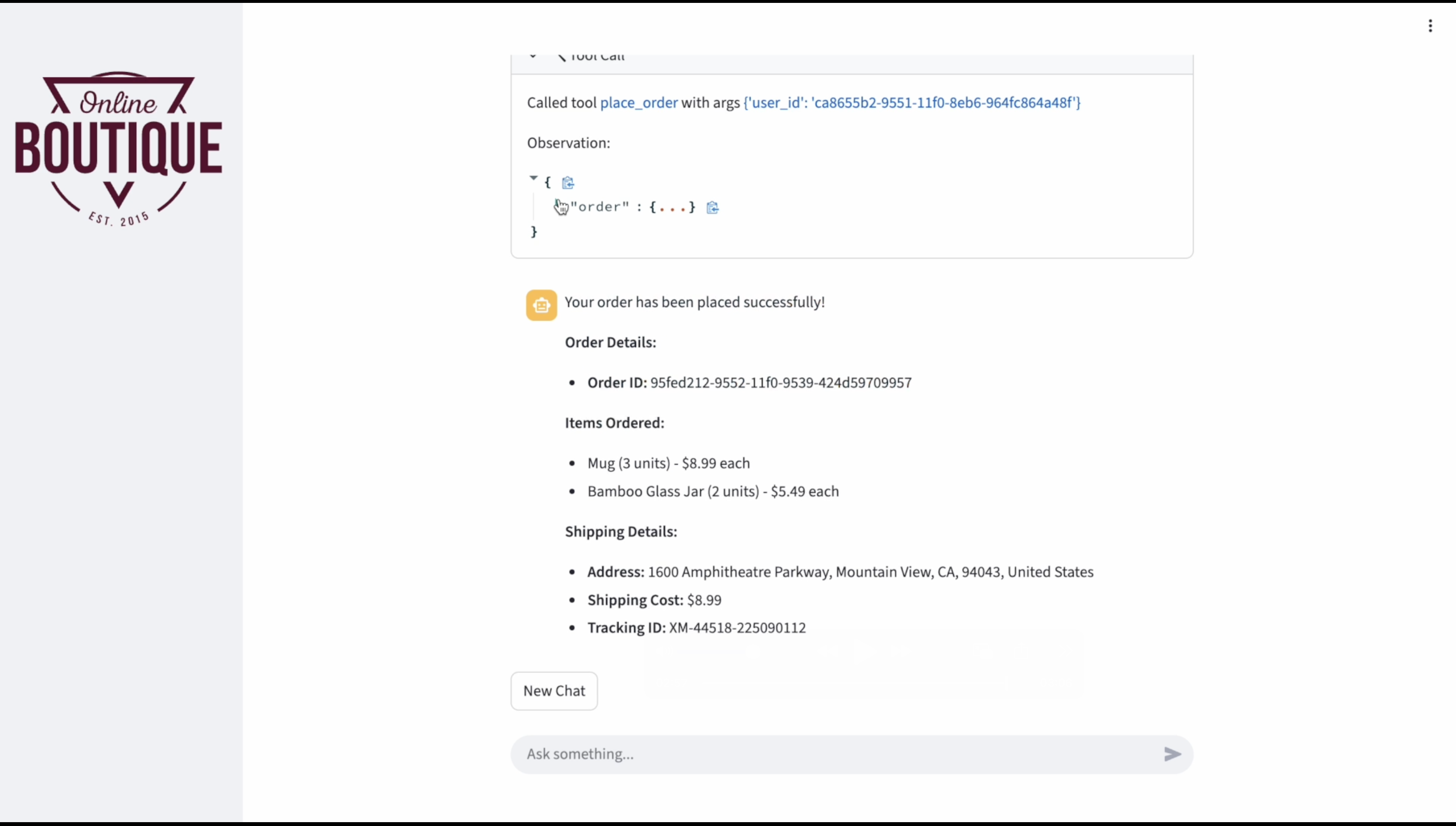
Task: Click the user_id args text
Action: (x=911, y=103)
